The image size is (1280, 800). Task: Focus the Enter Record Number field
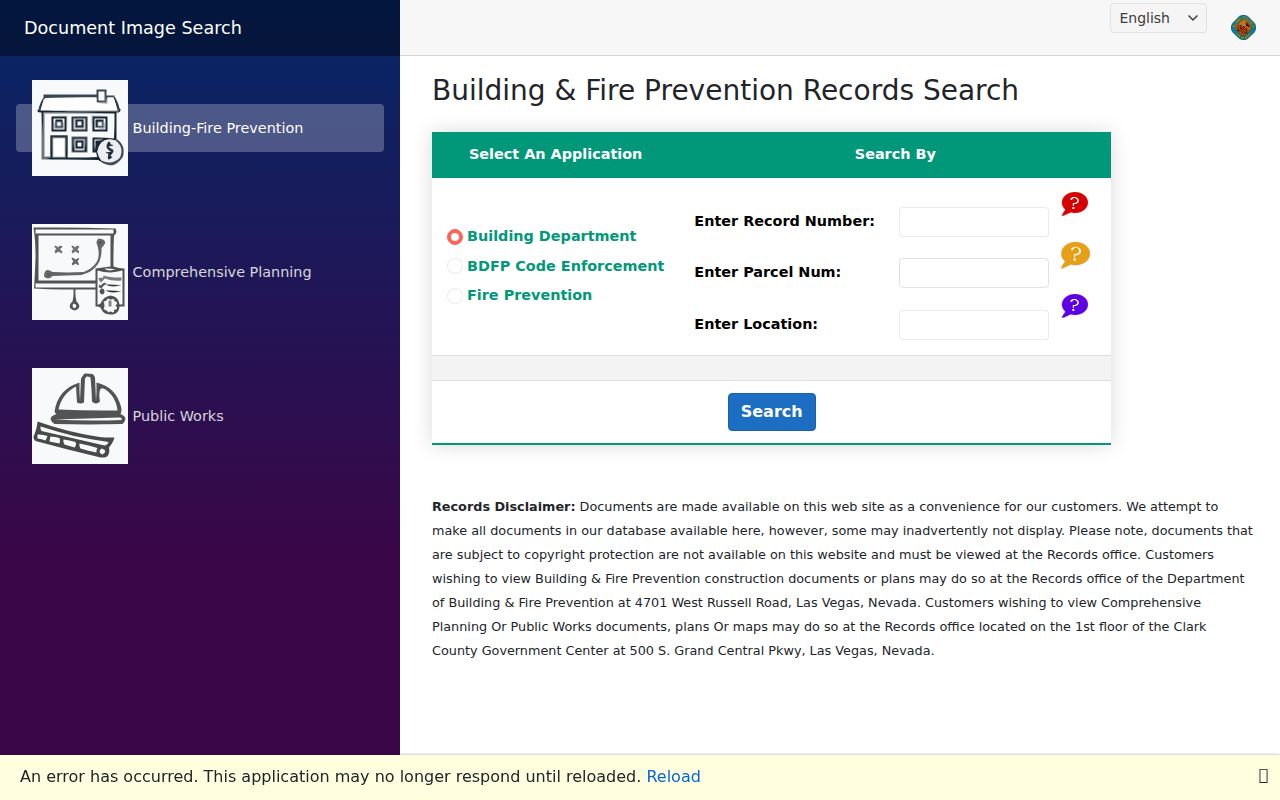click(974, 222)
